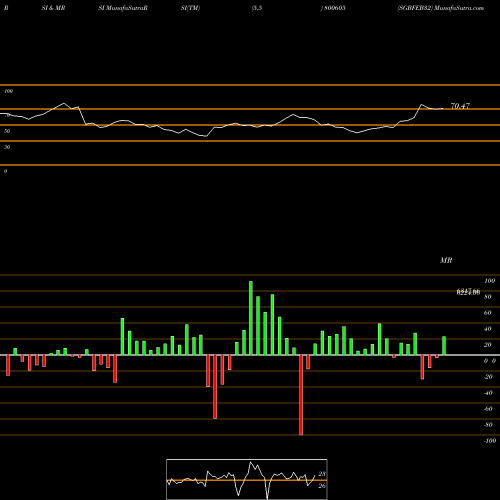Click the RSI axis label 0 on the left
The height and width of the screenshot is (500, 500).
(x=5, y=171)
